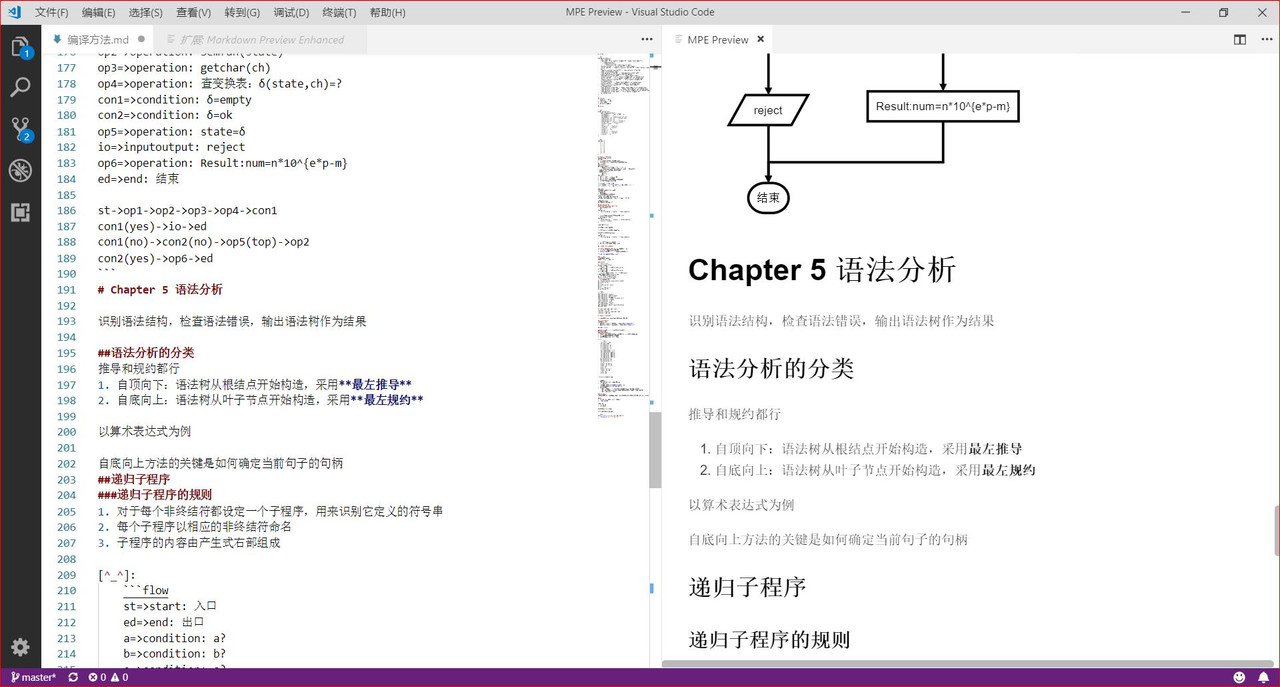This screenshot has width=1280, height=687.
Task: Click the 'con1=>condition: δ=empty' line
Action: pyautogui.click(x=175, y=100)
